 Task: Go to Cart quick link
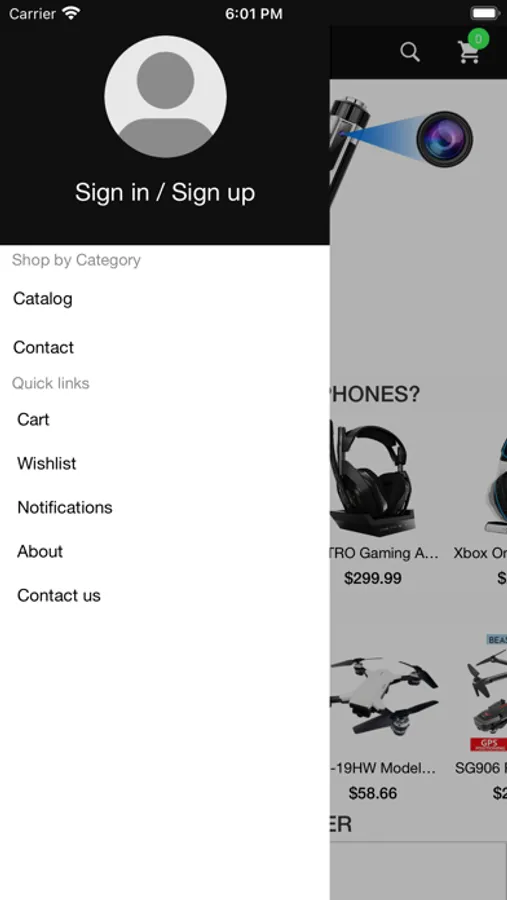[33, 420]
